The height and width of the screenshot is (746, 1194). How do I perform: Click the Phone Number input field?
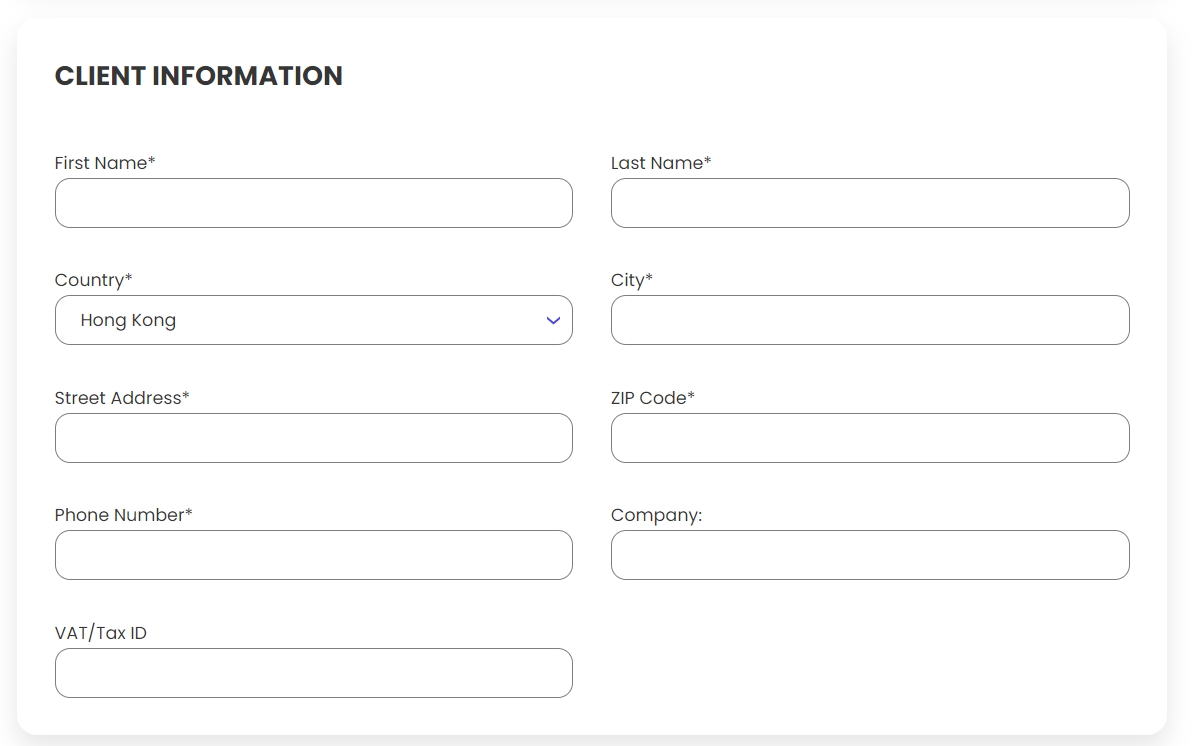(313, 555)
